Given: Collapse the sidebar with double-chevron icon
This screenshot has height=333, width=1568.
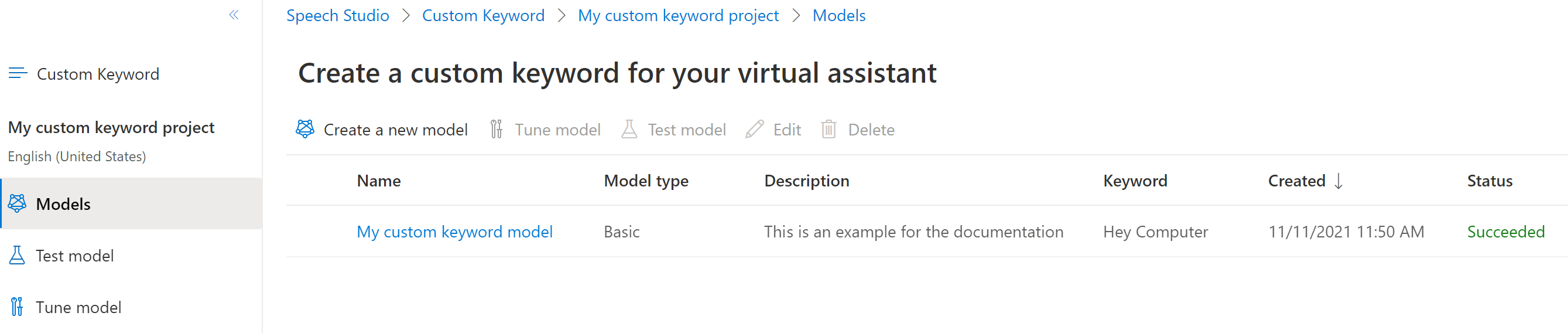Looking at the screenshot, I should click(234, 15).
